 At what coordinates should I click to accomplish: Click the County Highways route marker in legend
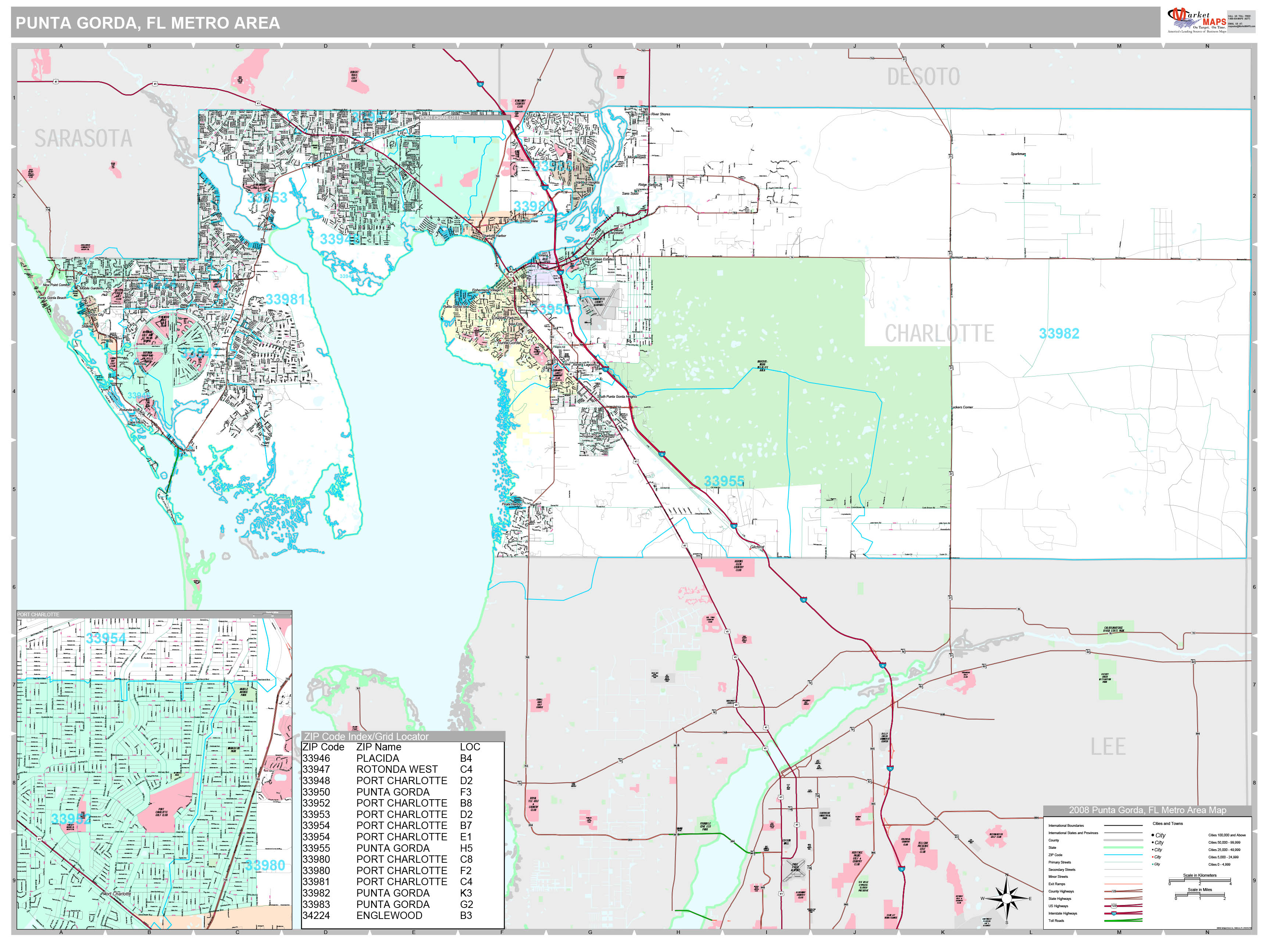[x=1114, y=891]
